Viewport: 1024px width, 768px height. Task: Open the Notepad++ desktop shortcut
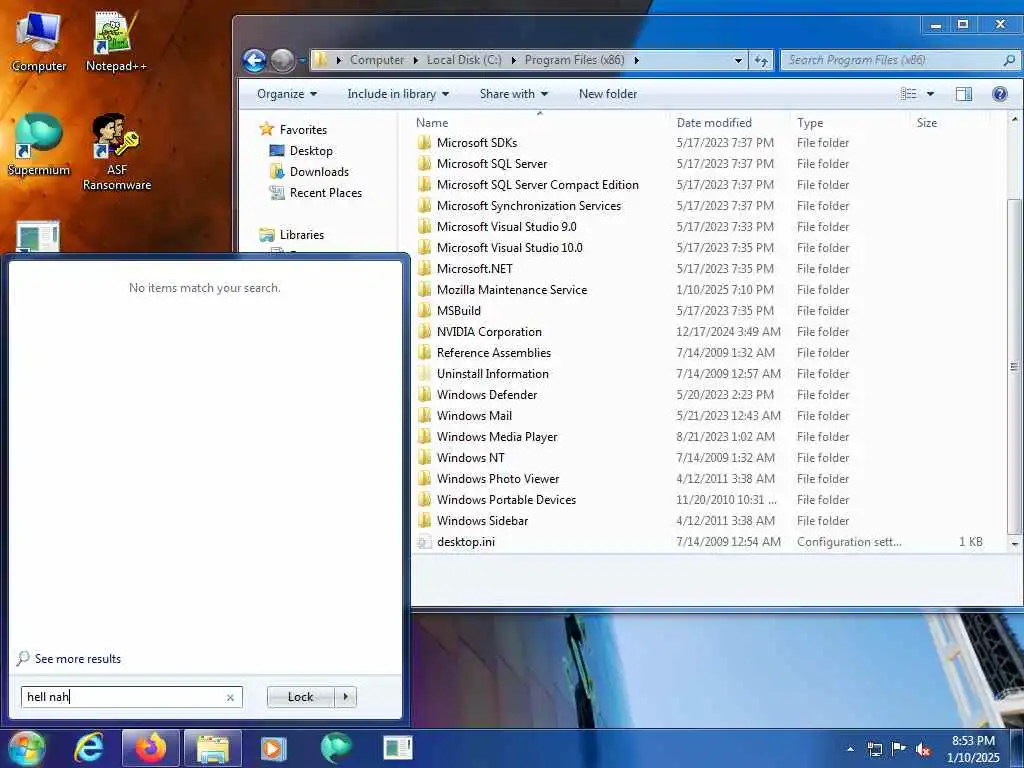coord(116,41)
